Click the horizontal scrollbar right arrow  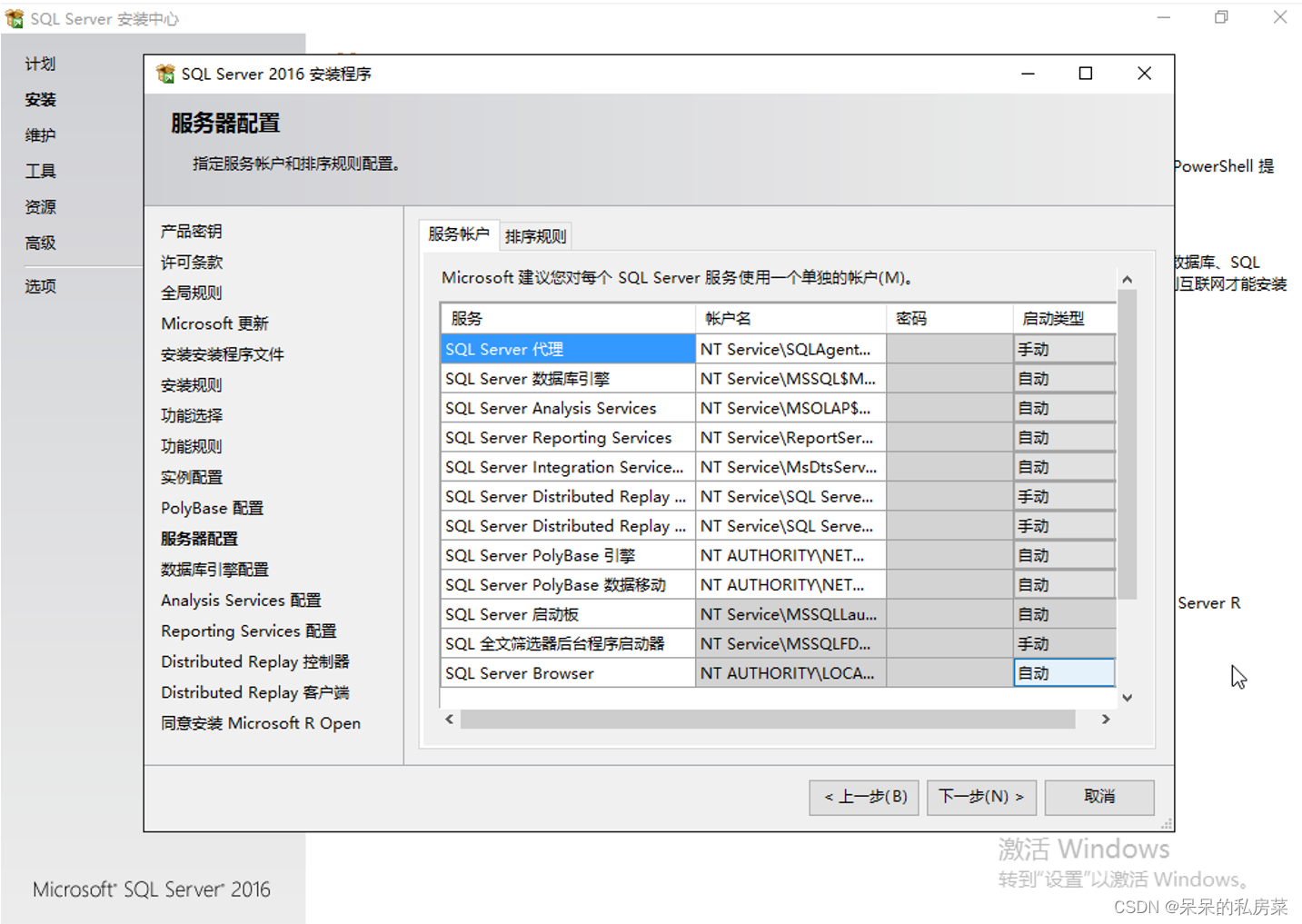click(x=1106, y=720)
